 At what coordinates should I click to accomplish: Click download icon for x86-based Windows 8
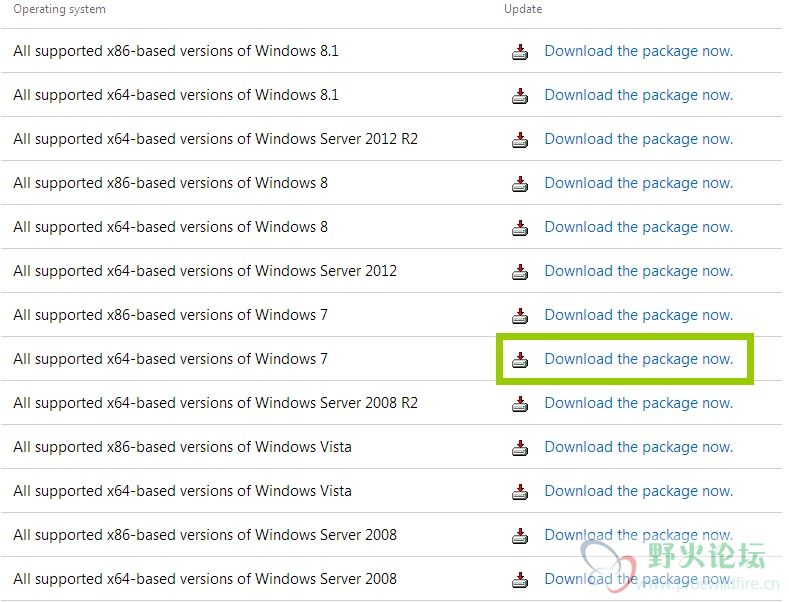tap(520, 183)
